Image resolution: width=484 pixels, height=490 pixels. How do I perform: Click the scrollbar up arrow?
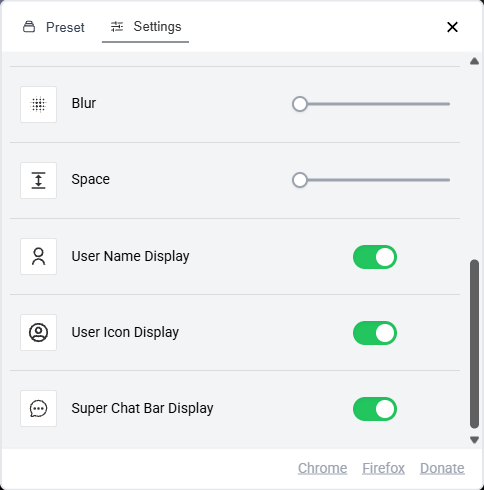(x=474, y=61)
